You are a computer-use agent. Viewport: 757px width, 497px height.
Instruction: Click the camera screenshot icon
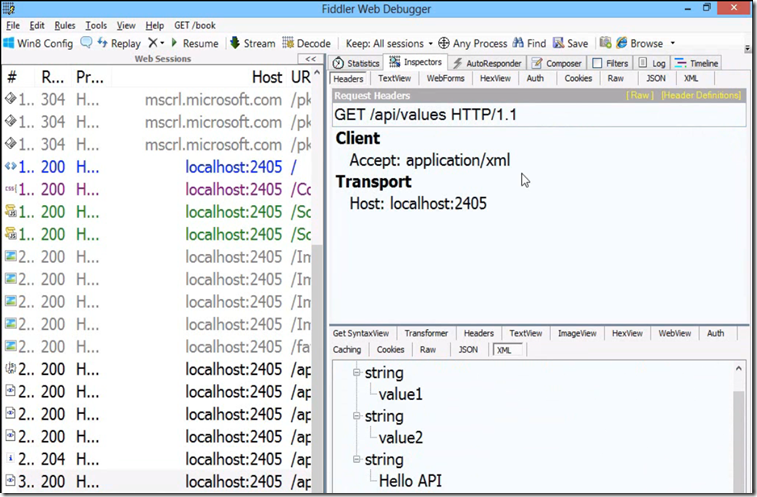coord(605,43)
